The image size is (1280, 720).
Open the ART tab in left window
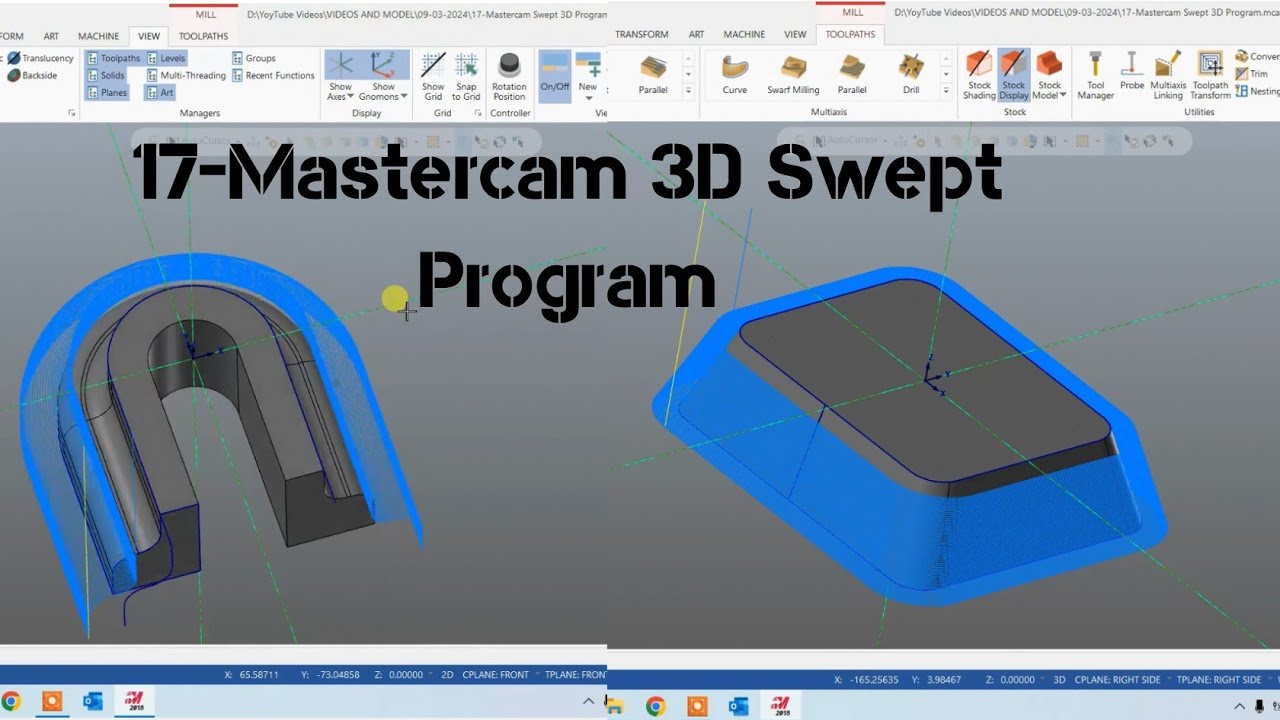[51, 36]
